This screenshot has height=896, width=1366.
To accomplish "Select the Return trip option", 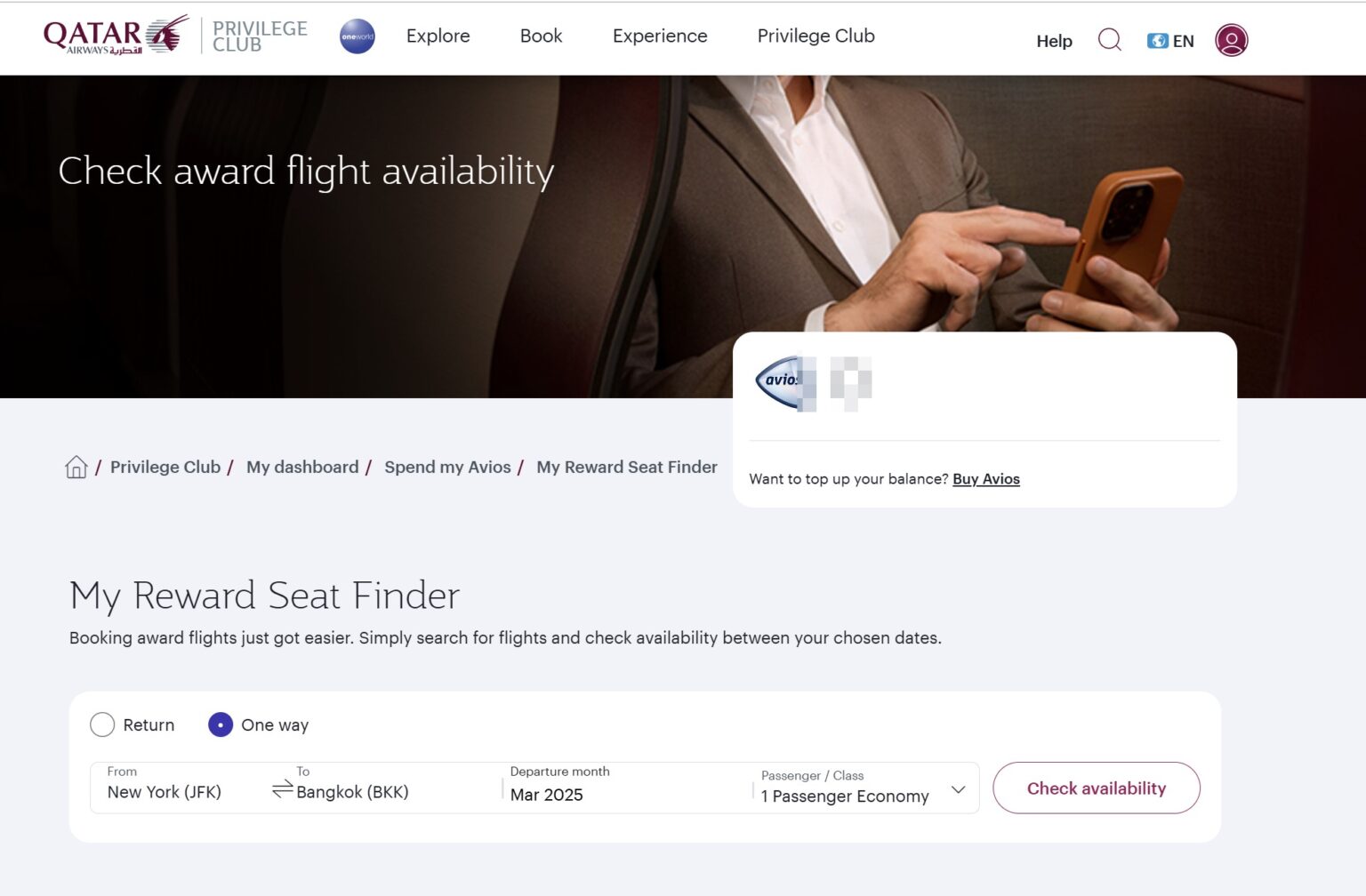I will 102,724.
